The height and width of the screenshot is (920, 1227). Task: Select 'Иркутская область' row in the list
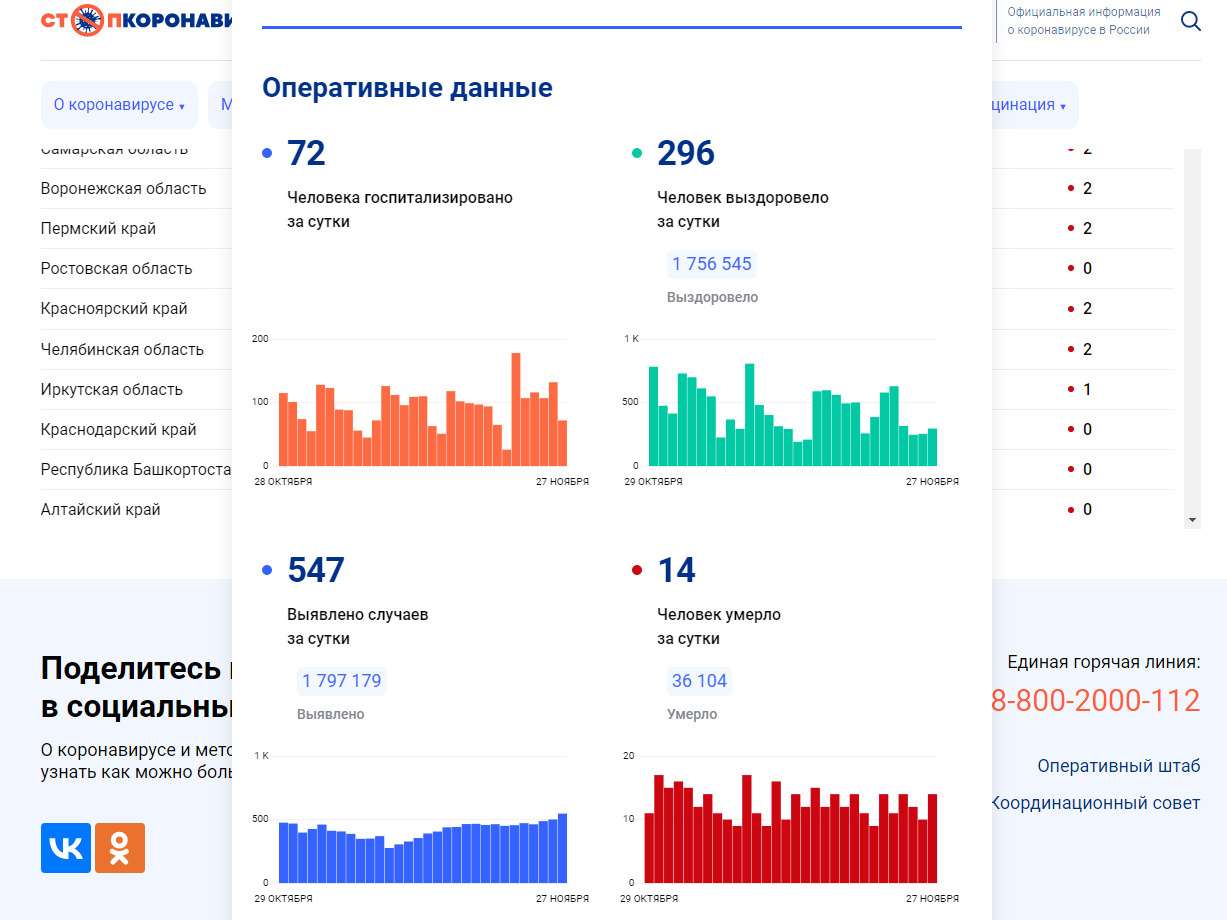pyautogui.click(x=111, y=390)
